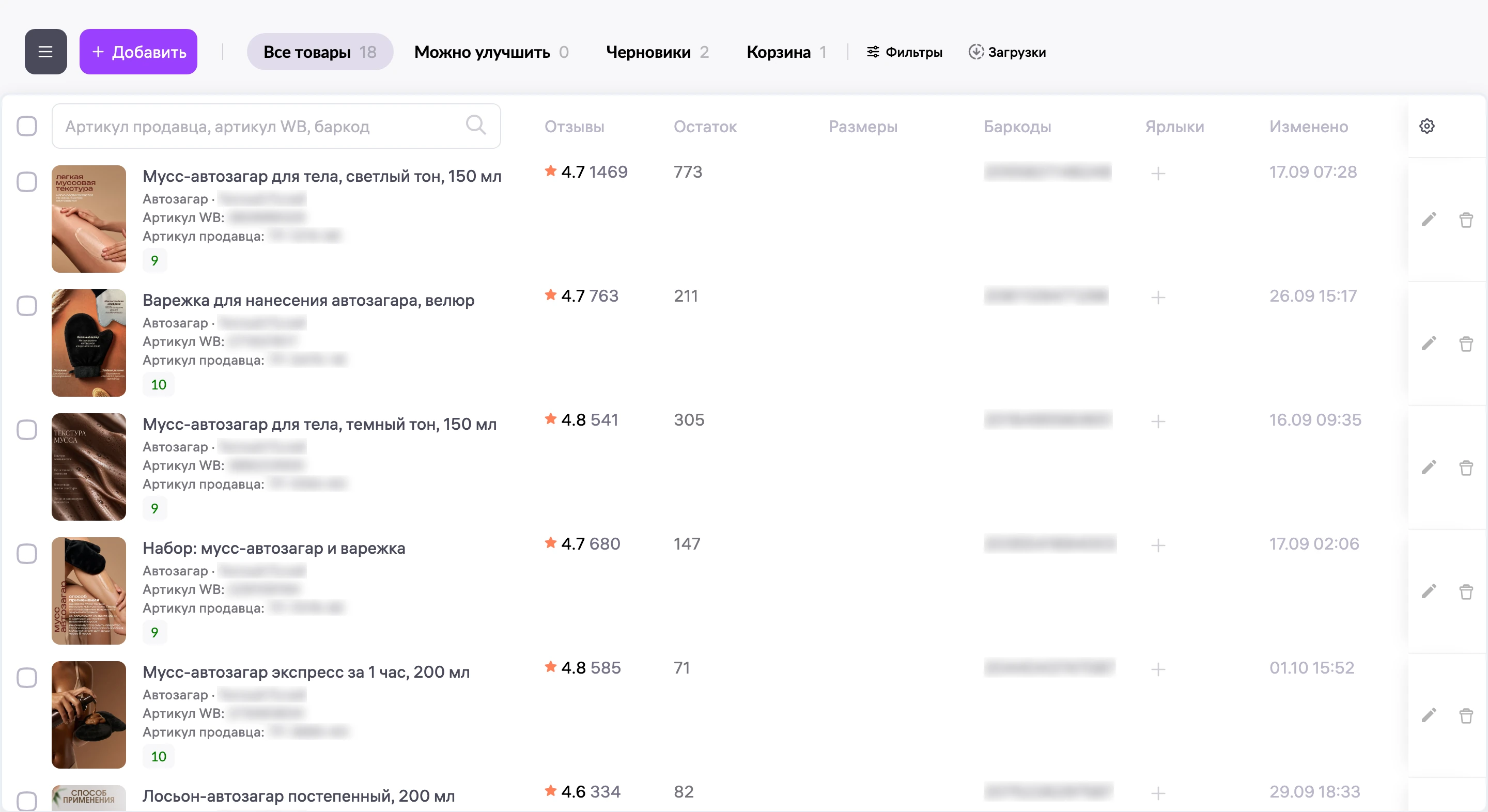Delete the Набор мусс и варежка product
The height and width of the screenshot is (812, 1488).
(1466, 591)
